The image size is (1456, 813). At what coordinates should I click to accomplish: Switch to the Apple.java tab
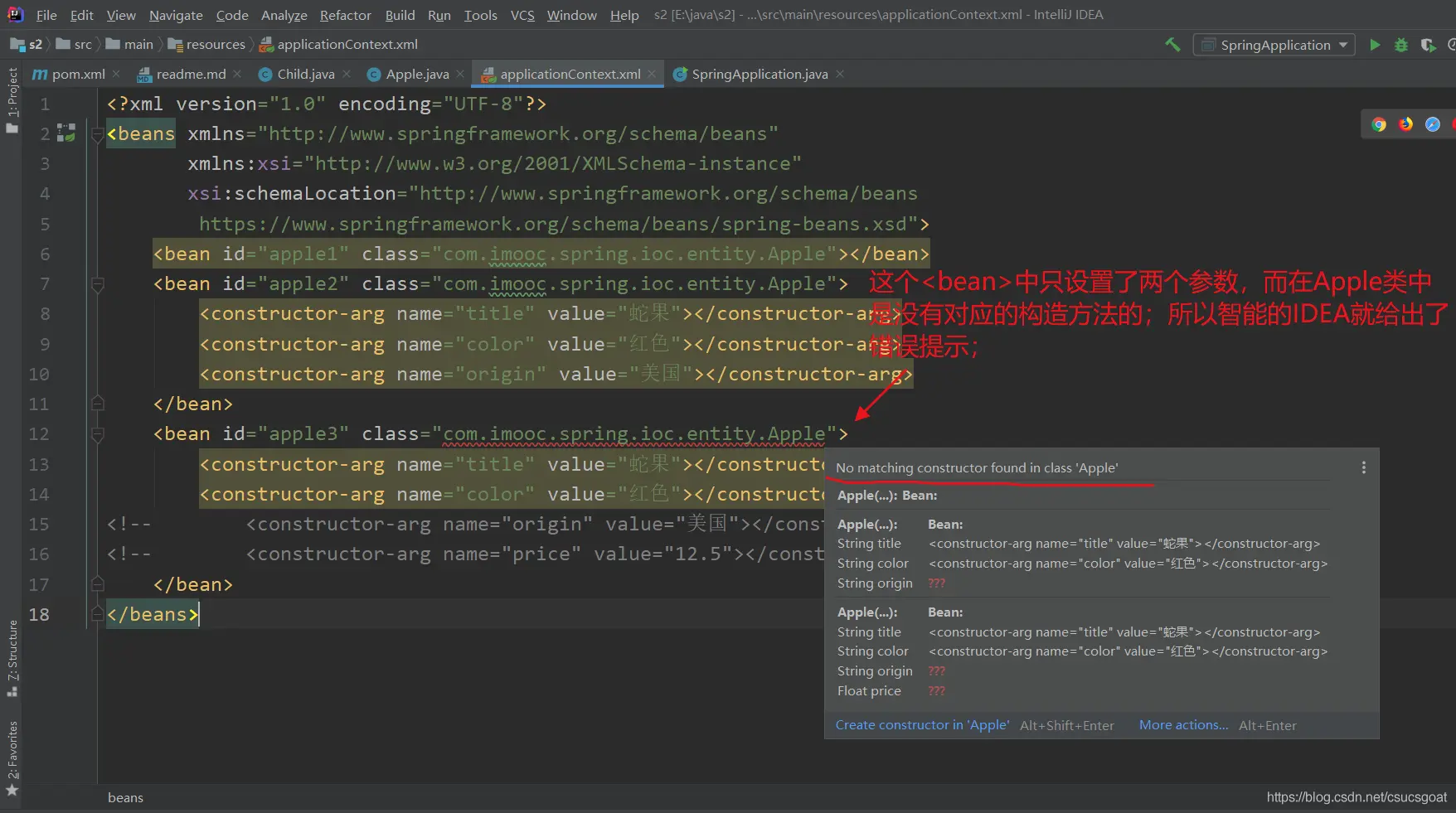(x=416, y=75)
